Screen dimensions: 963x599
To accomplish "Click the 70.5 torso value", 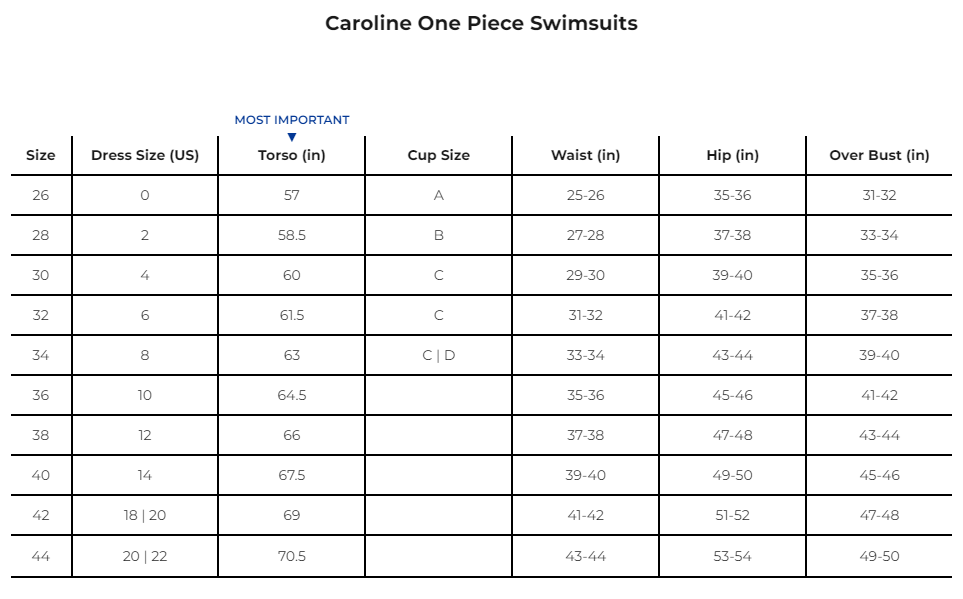I will 292,556.
